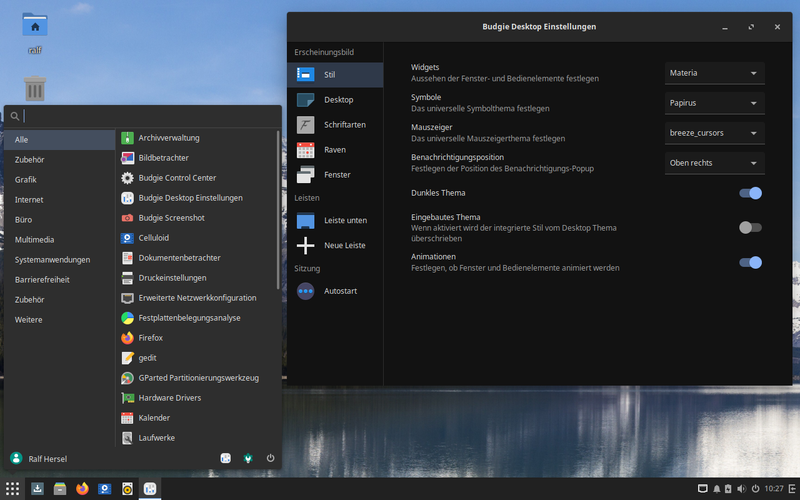Image resolution: width=800 pixels, height=500 pixels.
Task: Open the Widgets Materia dropdown
Action: click(x=714, y=73)
